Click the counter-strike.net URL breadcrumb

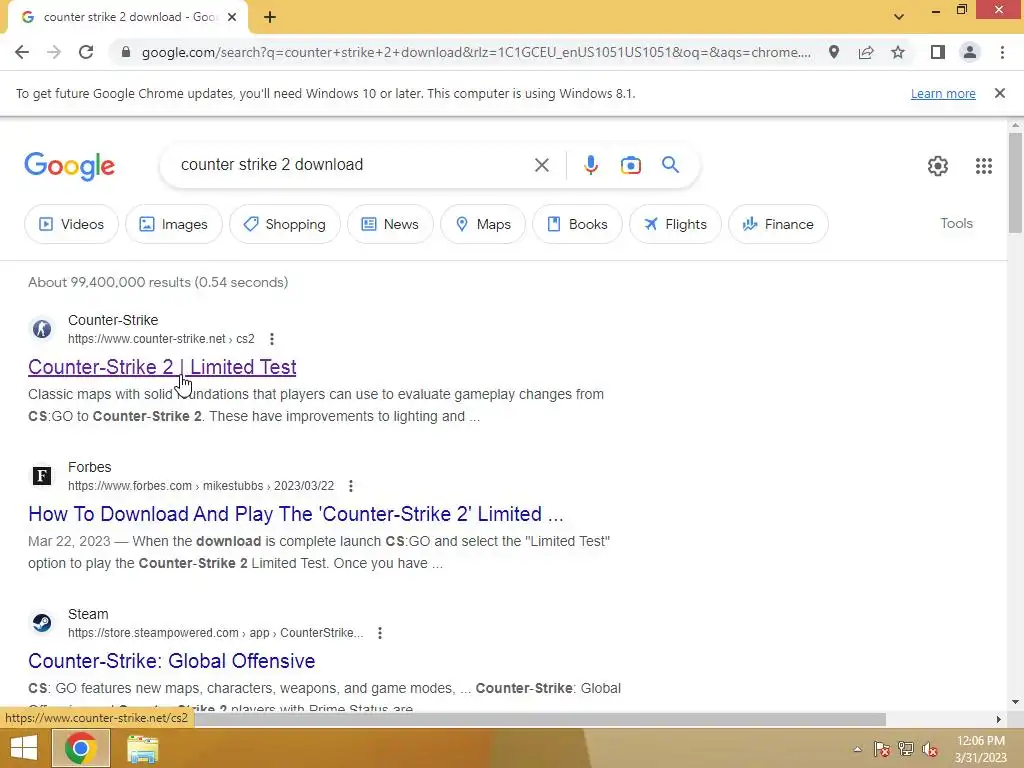[x=161, y=339]
